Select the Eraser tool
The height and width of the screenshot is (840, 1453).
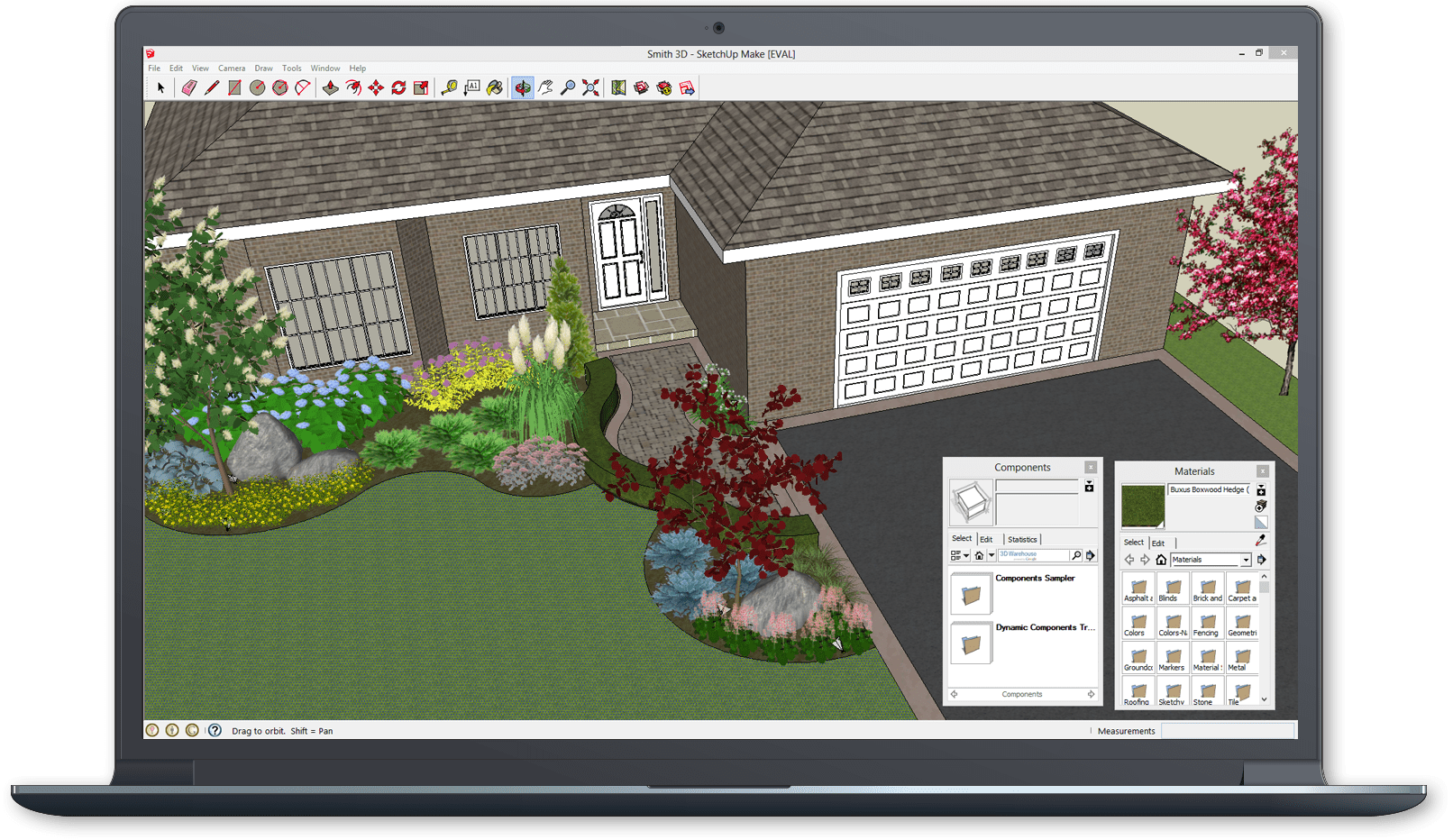(x=188, y=87)
